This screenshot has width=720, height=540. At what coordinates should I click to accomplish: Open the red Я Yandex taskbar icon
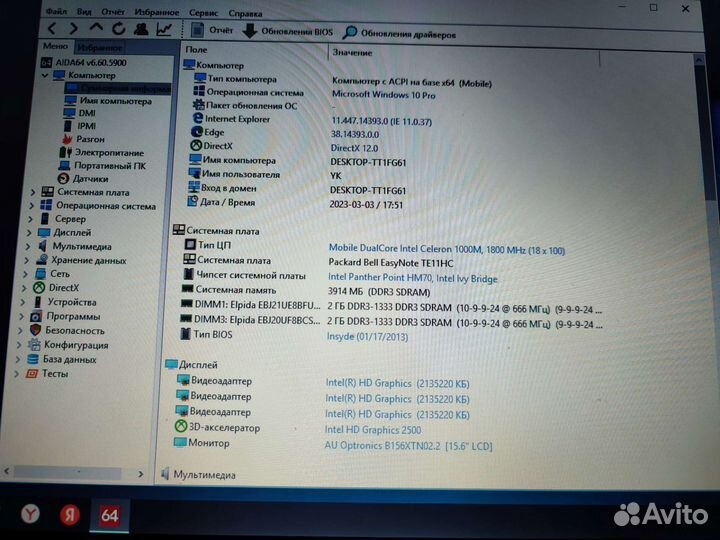70,514
